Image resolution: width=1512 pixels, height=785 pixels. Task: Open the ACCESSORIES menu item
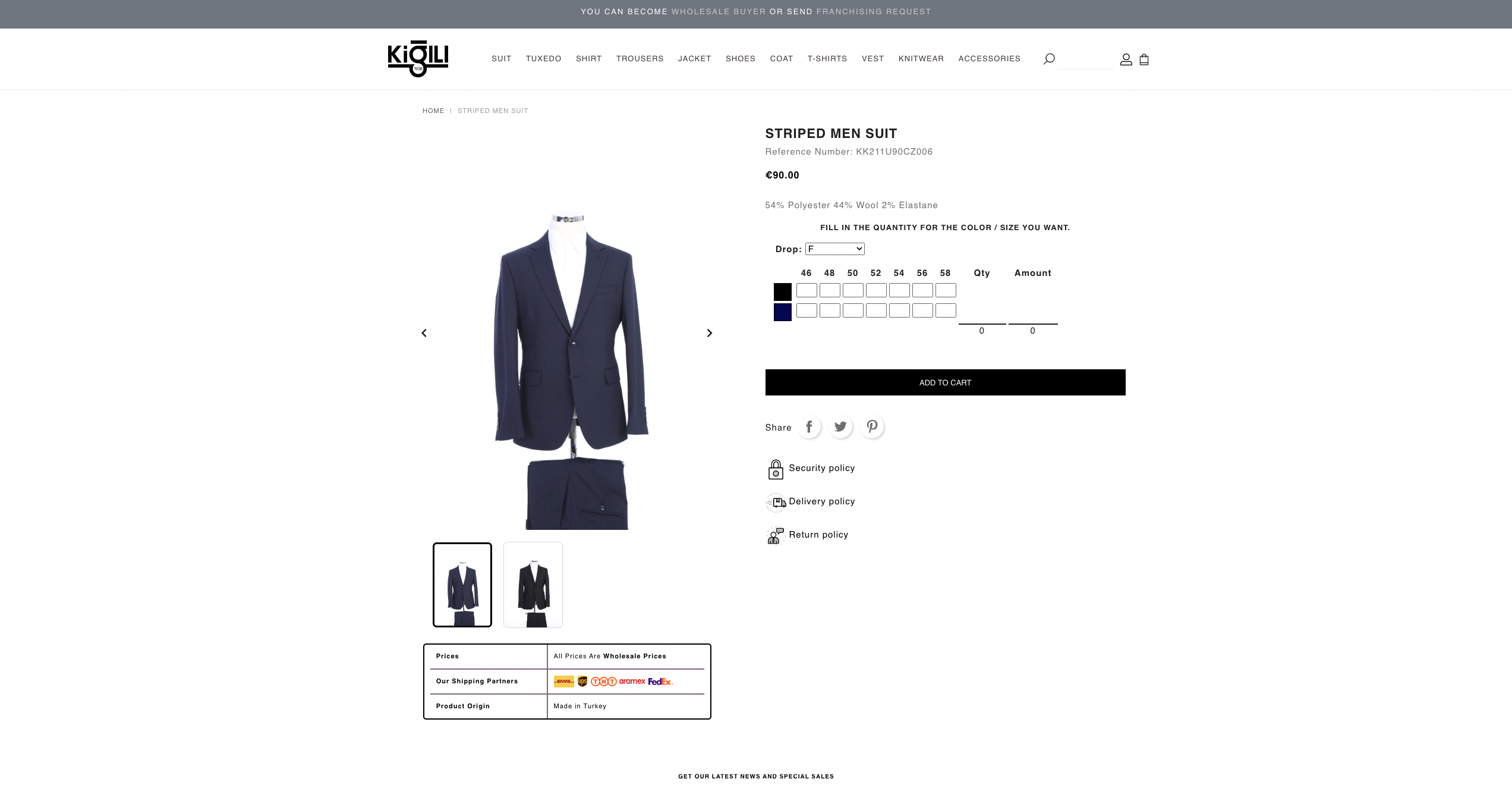pyautogui.click(x=989, y=59)
